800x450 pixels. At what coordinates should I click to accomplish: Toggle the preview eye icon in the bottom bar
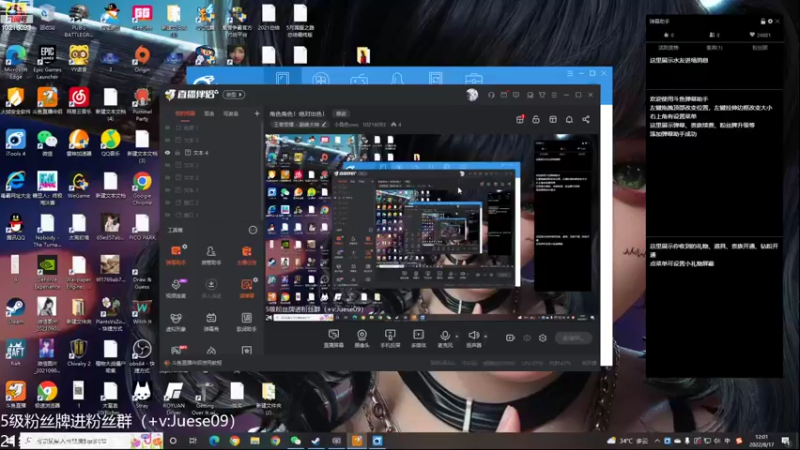527,338
